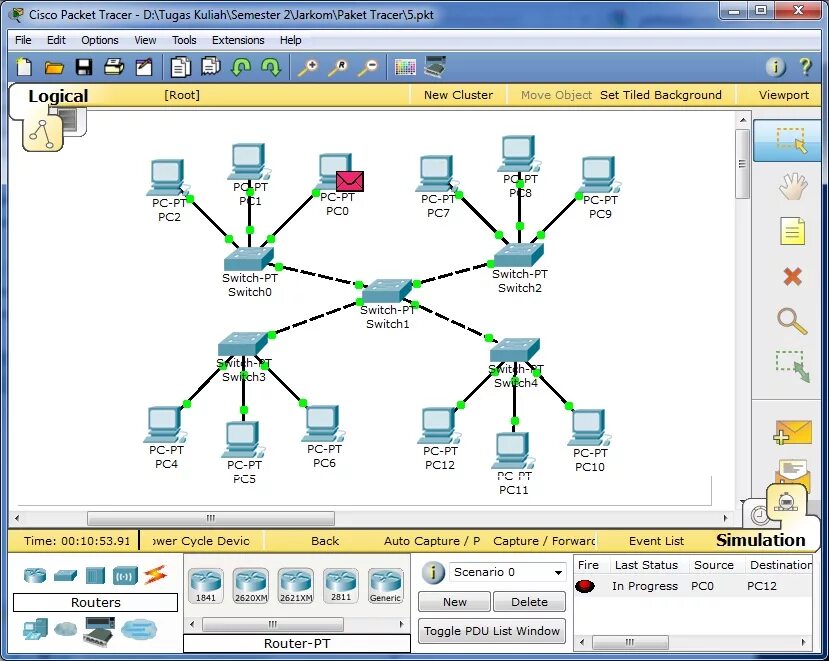829x661 pixels.
Task: Click the red Fire circle for PC0 PDU
Action: (585, 586)
